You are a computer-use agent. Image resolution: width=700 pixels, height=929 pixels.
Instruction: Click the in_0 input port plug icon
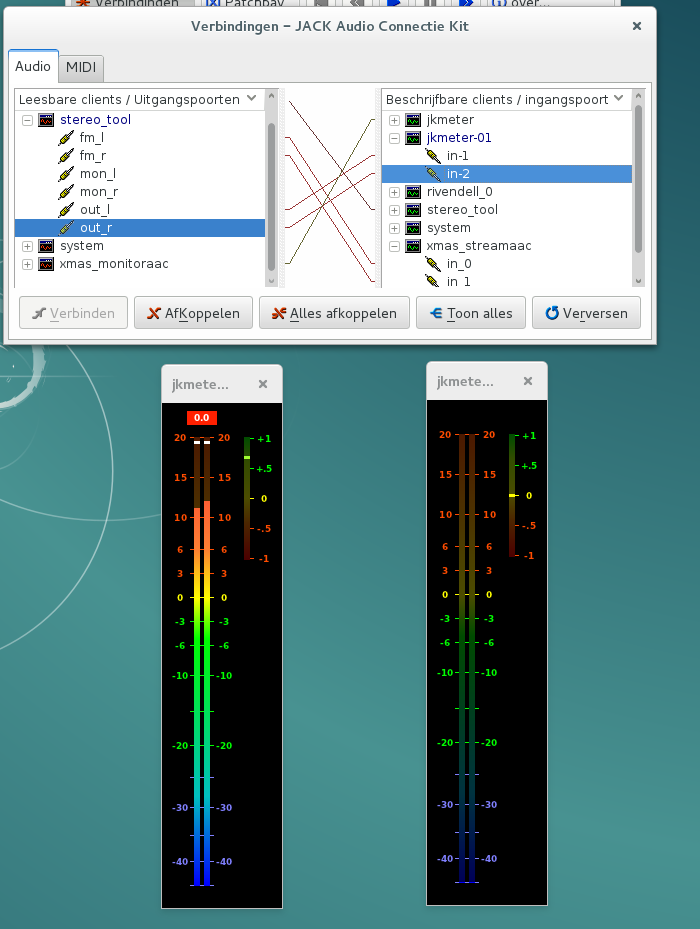pyautogui.click(x=433, y=264)
